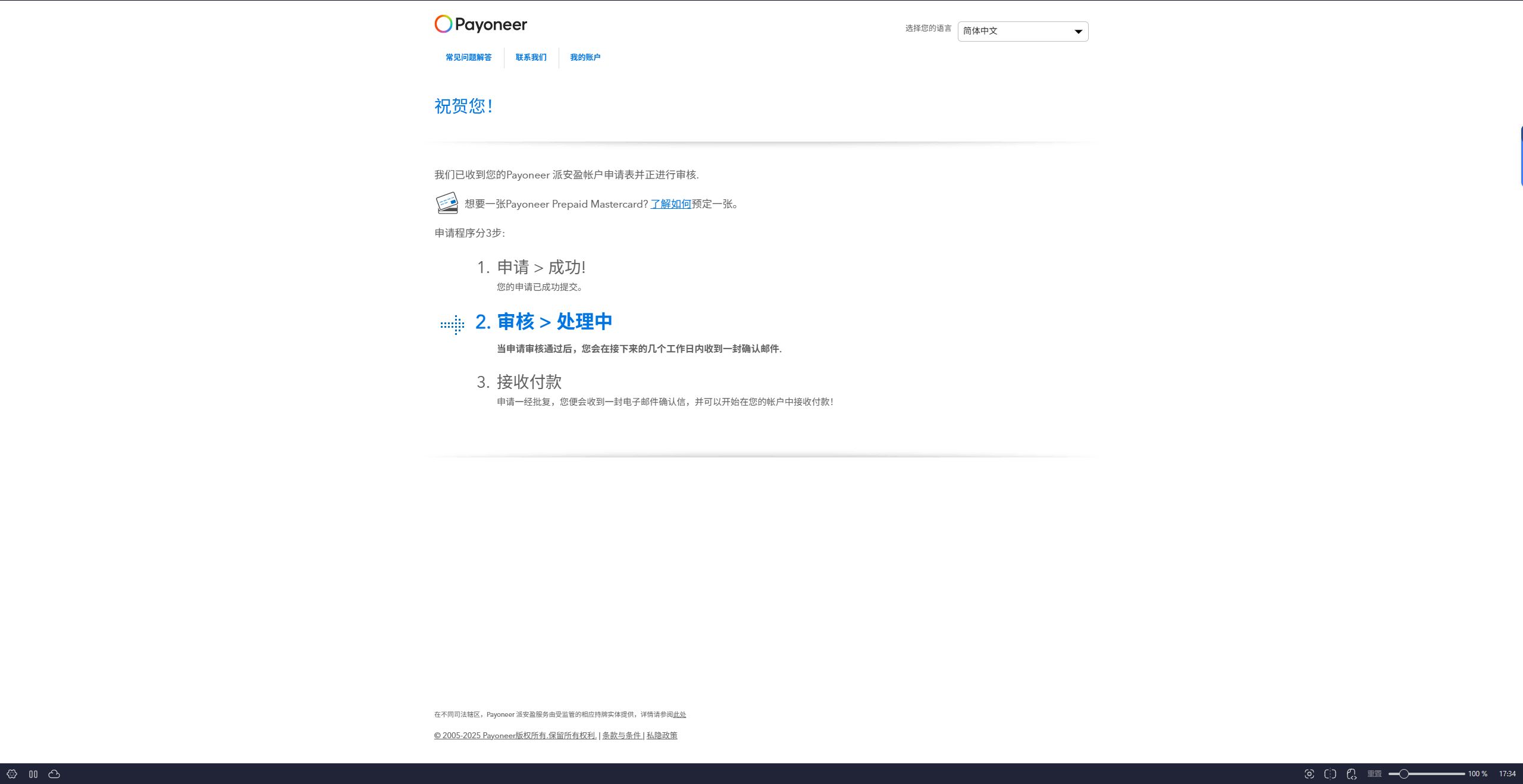
Task: Open the 我的账户 menu item
Action: (585, 57)
